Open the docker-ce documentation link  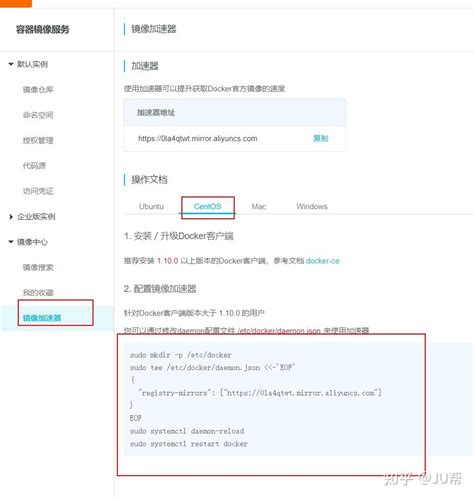323,261
